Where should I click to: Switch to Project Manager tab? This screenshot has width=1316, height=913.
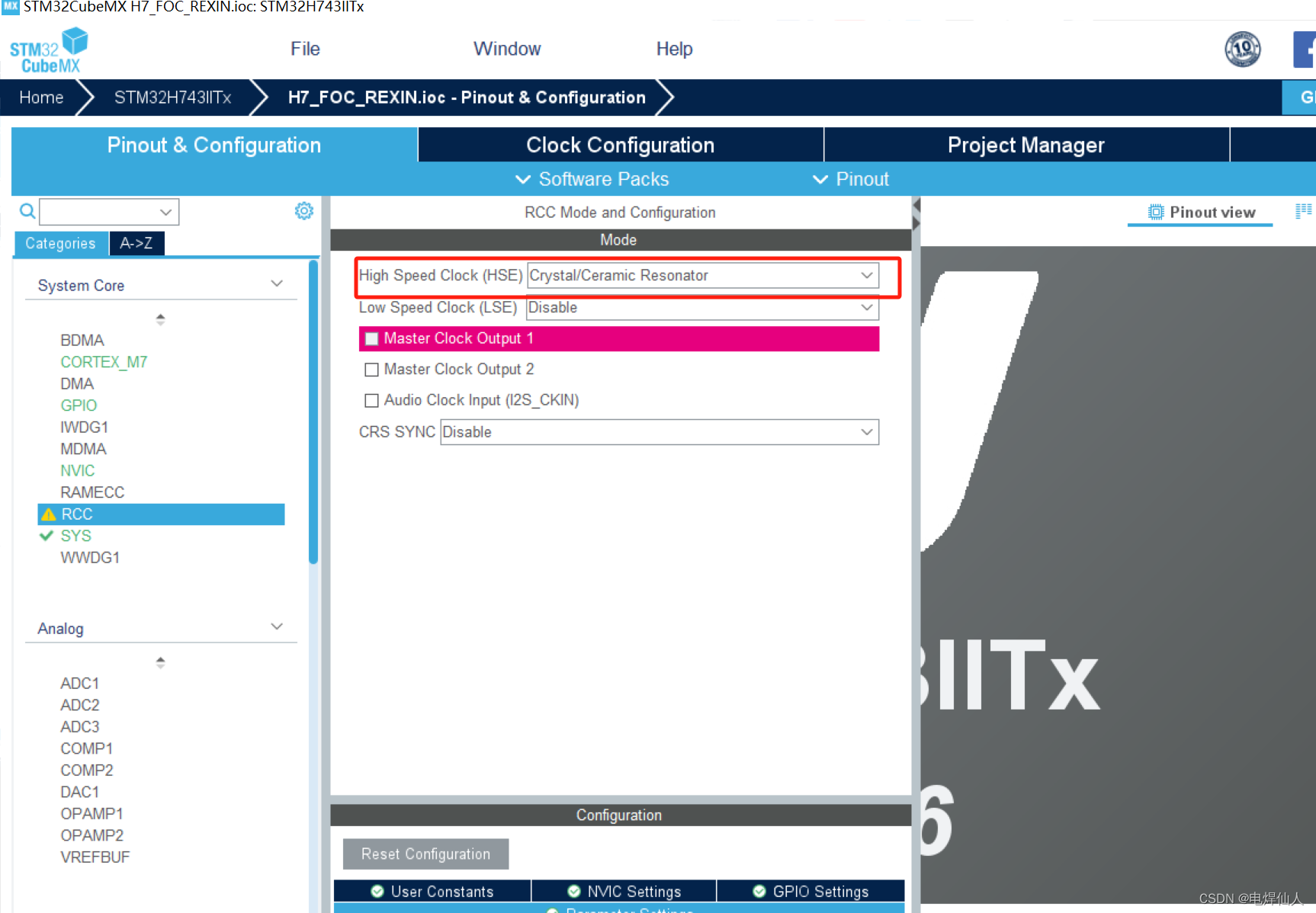pyautogui.click(x=1026, y=145)
